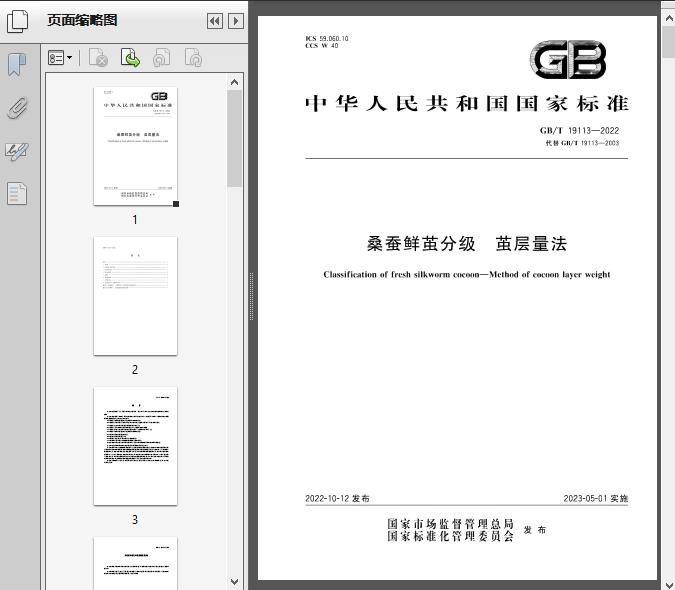The height and width of the screenshot is (590, 675).
Task: Click the 'CCS W 40' text
Action: coord(322,46)
